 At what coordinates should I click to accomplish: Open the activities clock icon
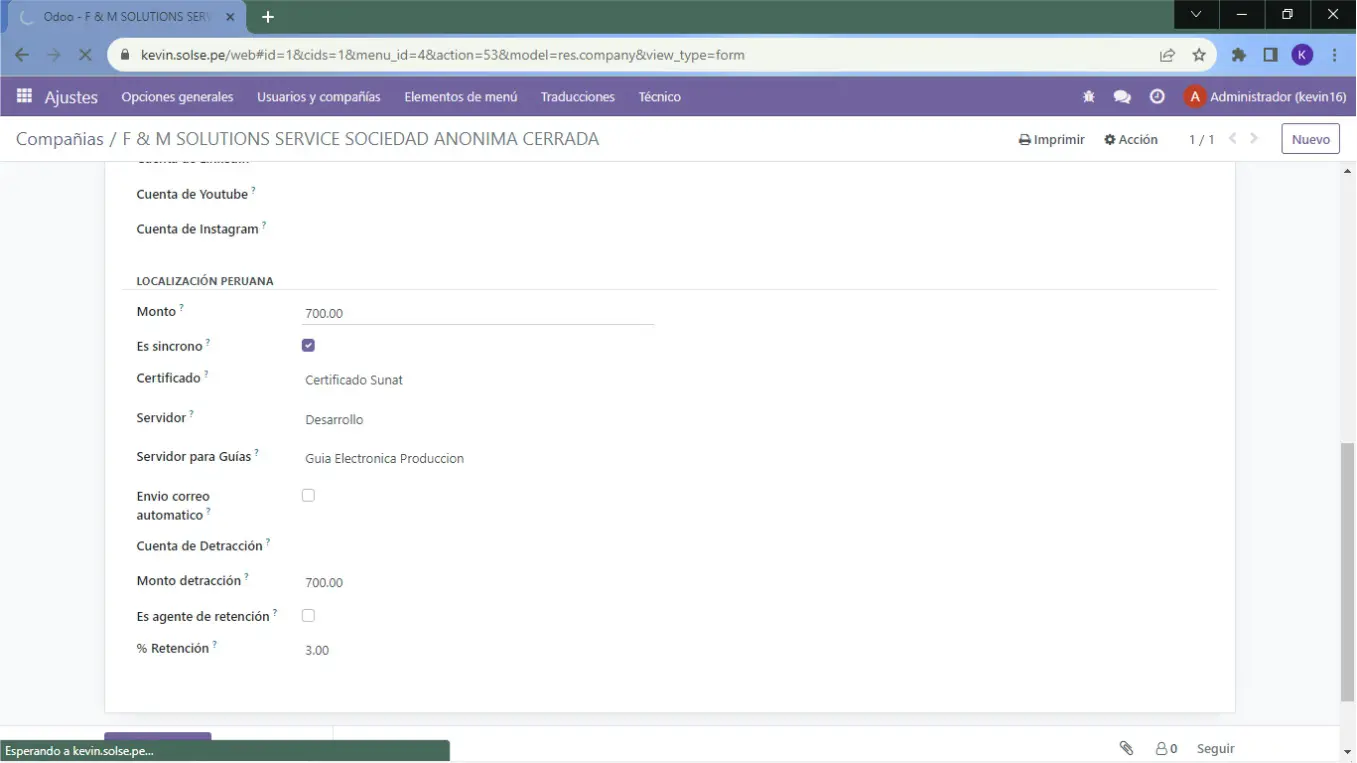click(1157, 97)
